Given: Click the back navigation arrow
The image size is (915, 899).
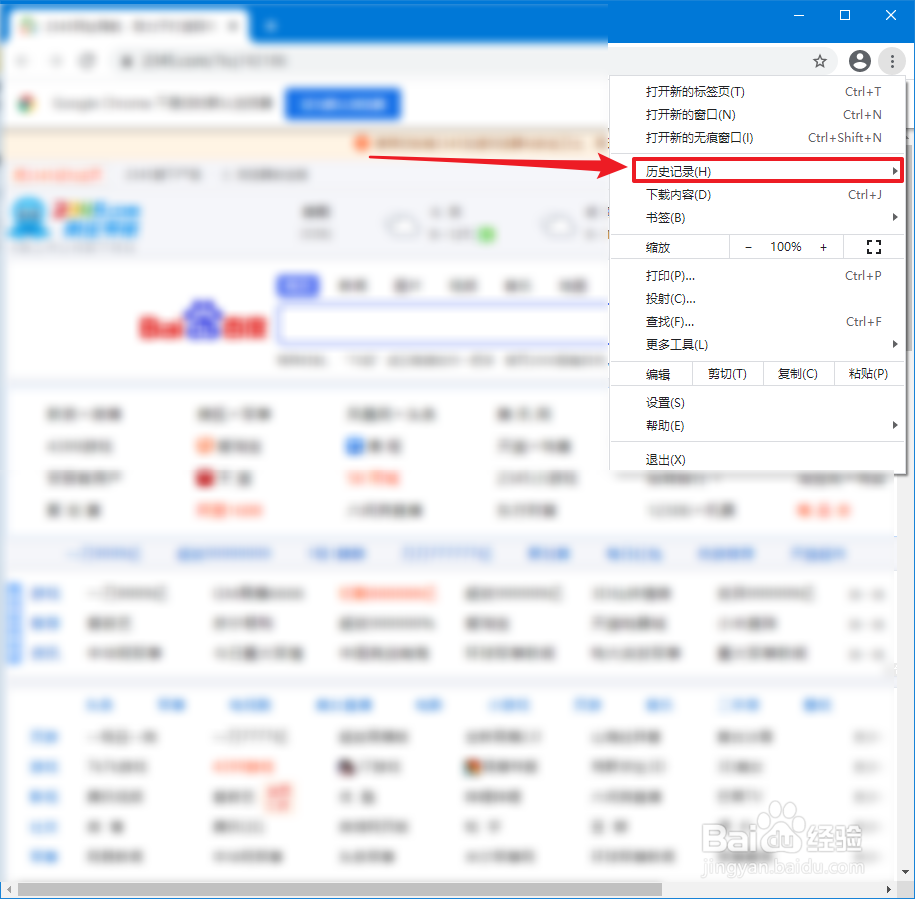Looking at the screenshot, I should pos(22,61).
